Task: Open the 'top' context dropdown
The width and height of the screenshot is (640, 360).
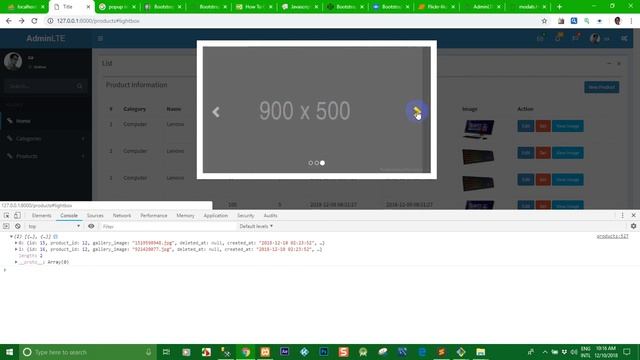Action: (53, 226)
